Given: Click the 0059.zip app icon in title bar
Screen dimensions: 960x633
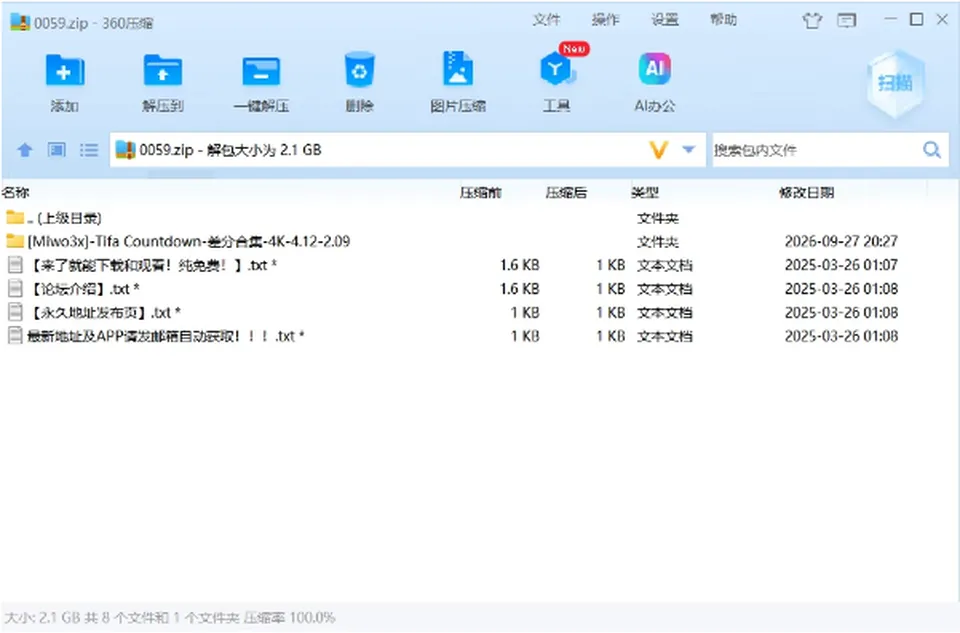Looking at the screenshot, I should point(20,22).
